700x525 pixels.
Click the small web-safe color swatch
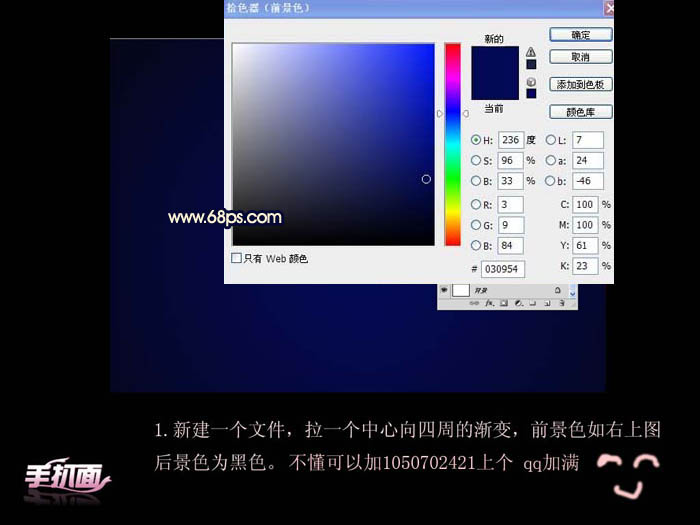[x=531, y=93]
